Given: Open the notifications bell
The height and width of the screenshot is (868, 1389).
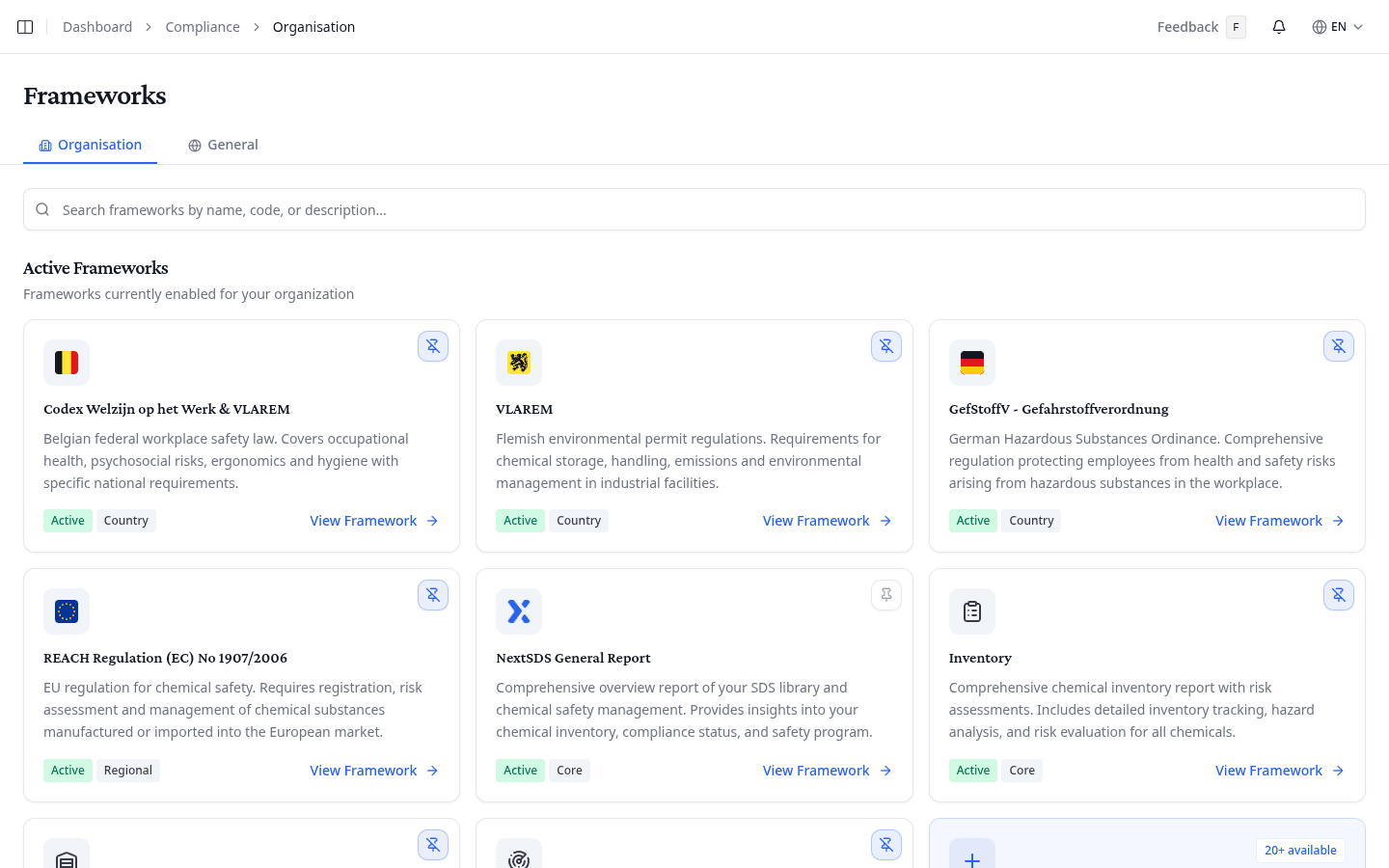Looking at the screenshot, I should pyautogui.click(x=1279, y=27).
